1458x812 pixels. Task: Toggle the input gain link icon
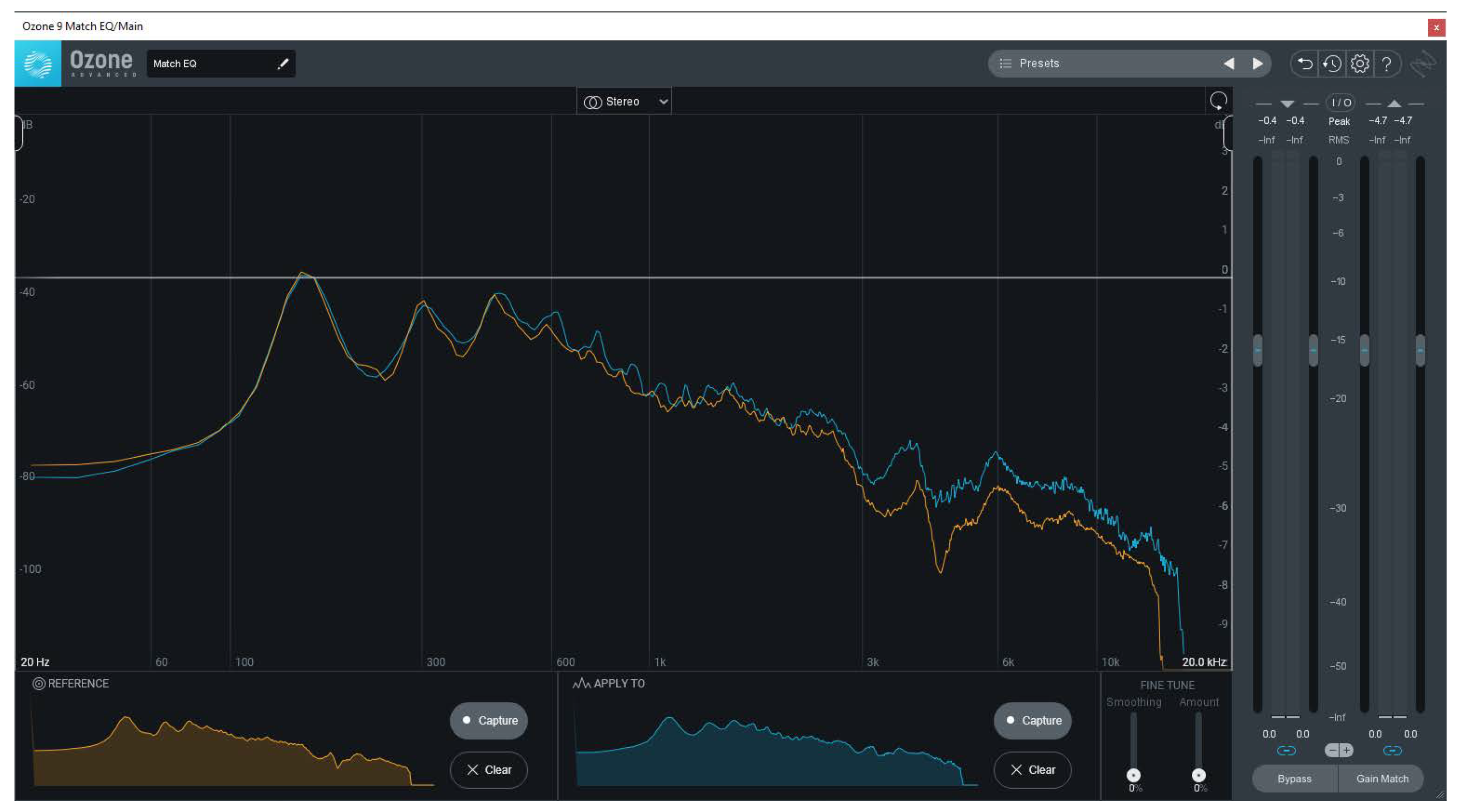click(x=1286, y=750)
